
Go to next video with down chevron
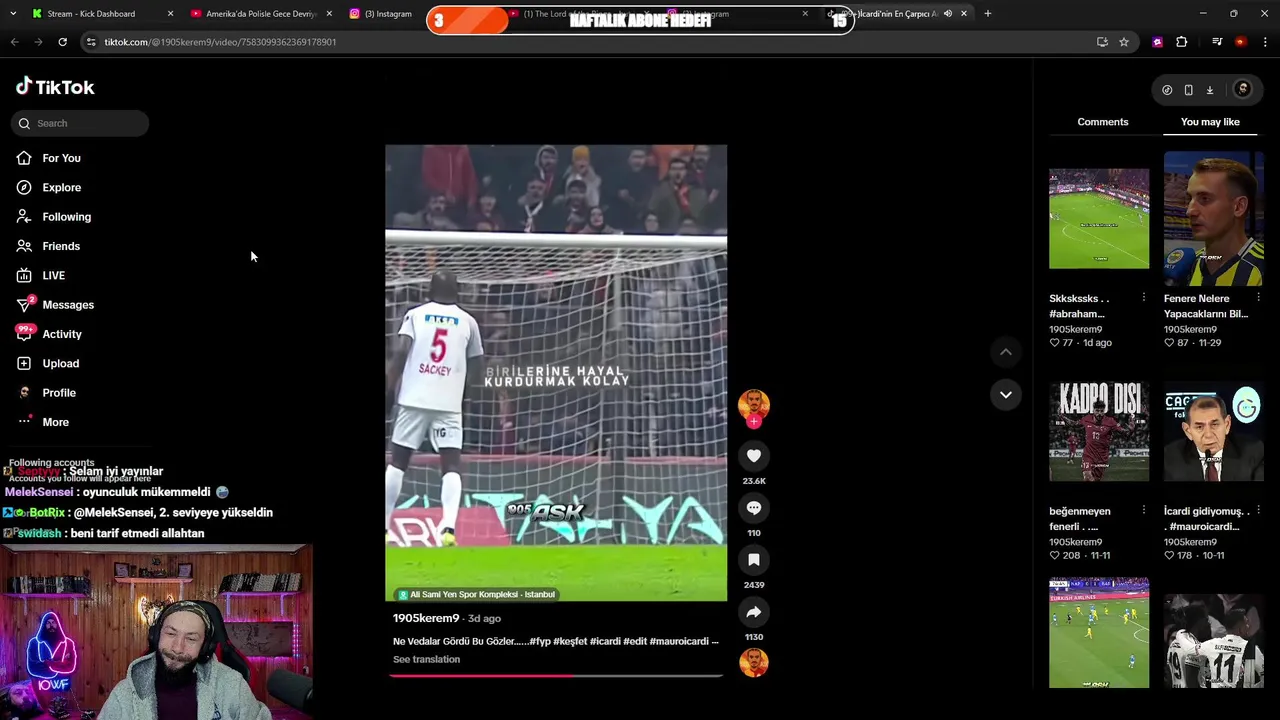(x=1006, y=394)
